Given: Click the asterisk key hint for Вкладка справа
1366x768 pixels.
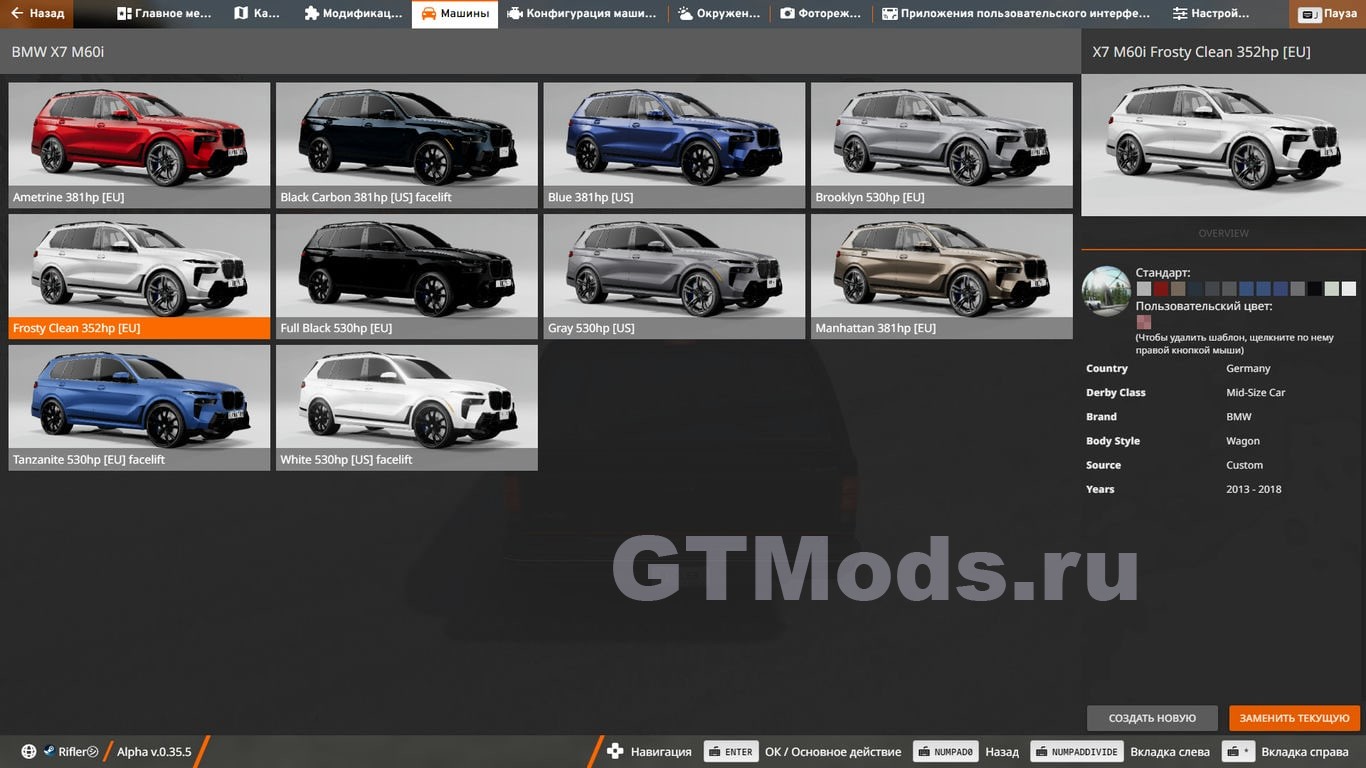Looking at the screenshot, I should 1238,752.
